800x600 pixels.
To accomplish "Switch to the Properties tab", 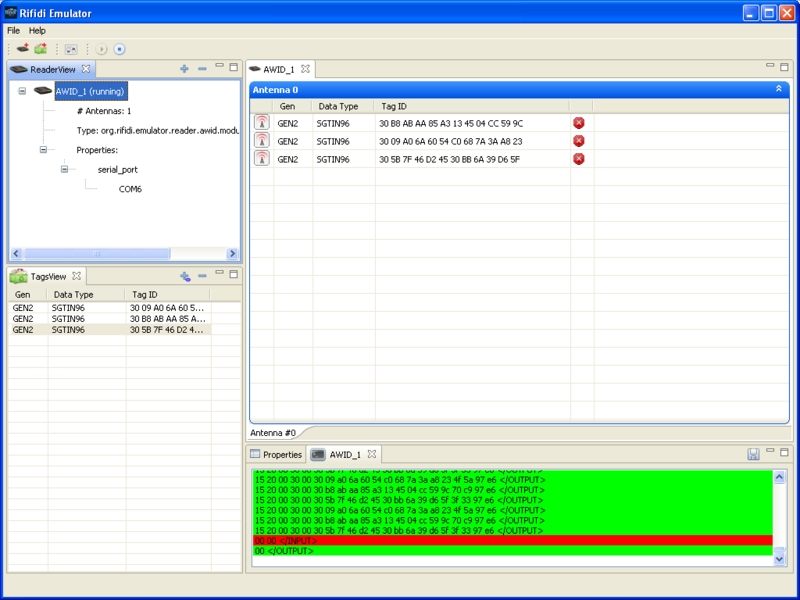I will tap(276, 454).
